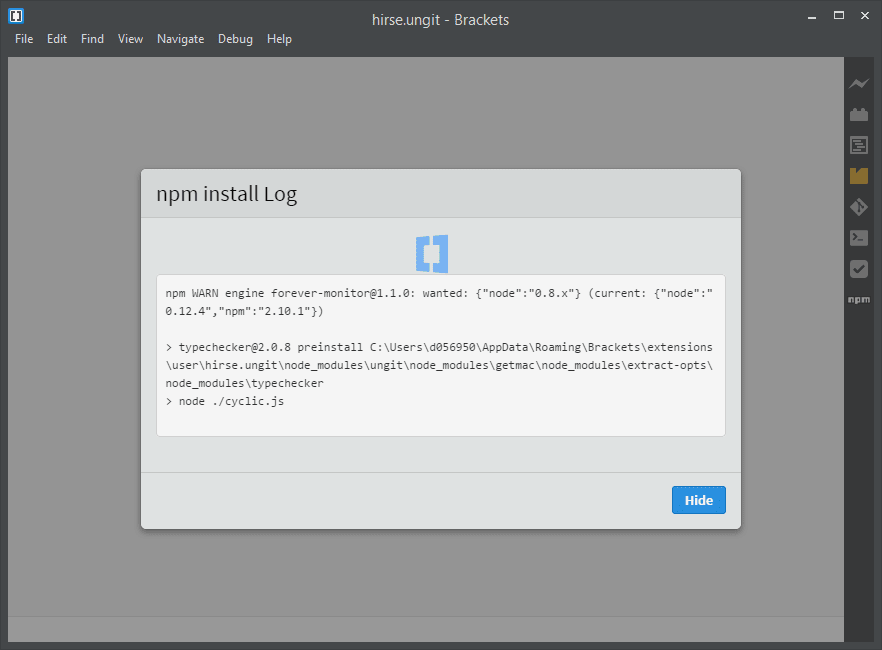This screenshot has height=650, width=882.
Task: Click the zigzag graph icon atop the sidebar
Action: pyautogui.click(x=859, y=83)
